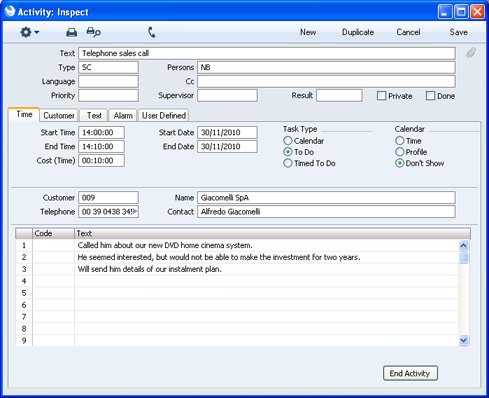Click the Type field containing SC

108,67
